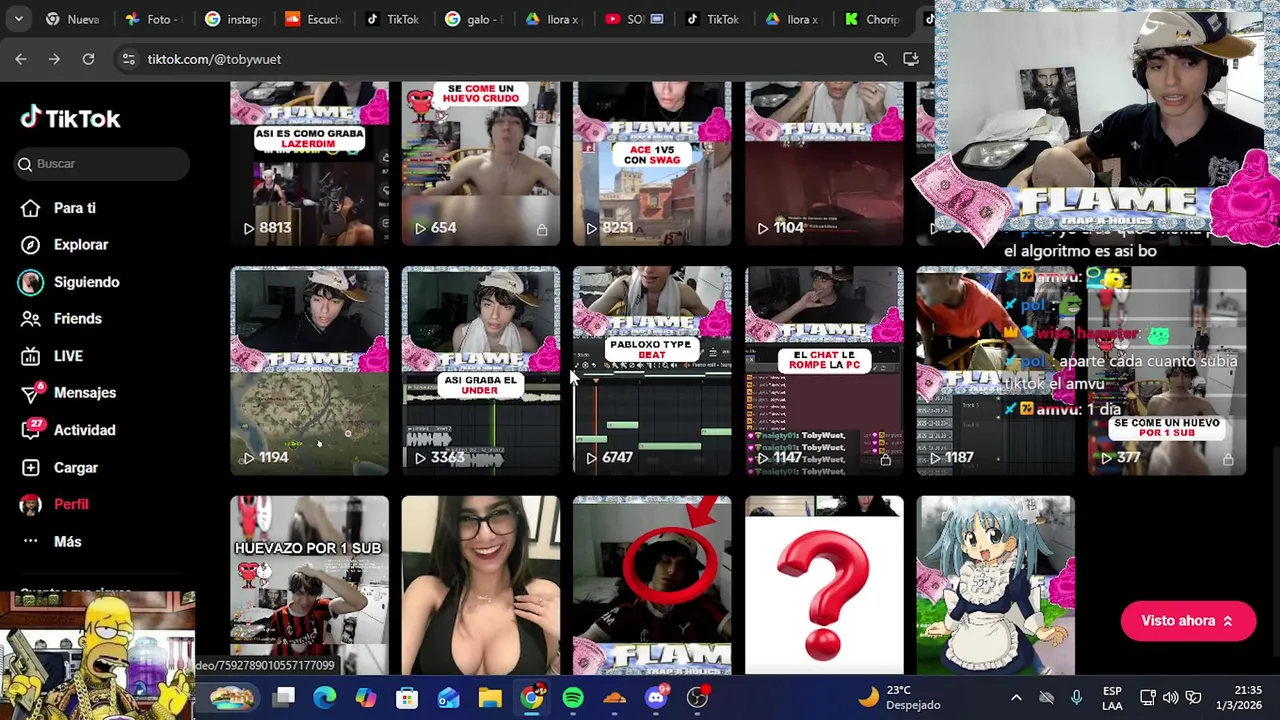
Task: Click the address bar URL tiktok.com/@tobywuet
Action: coord(214,59)
